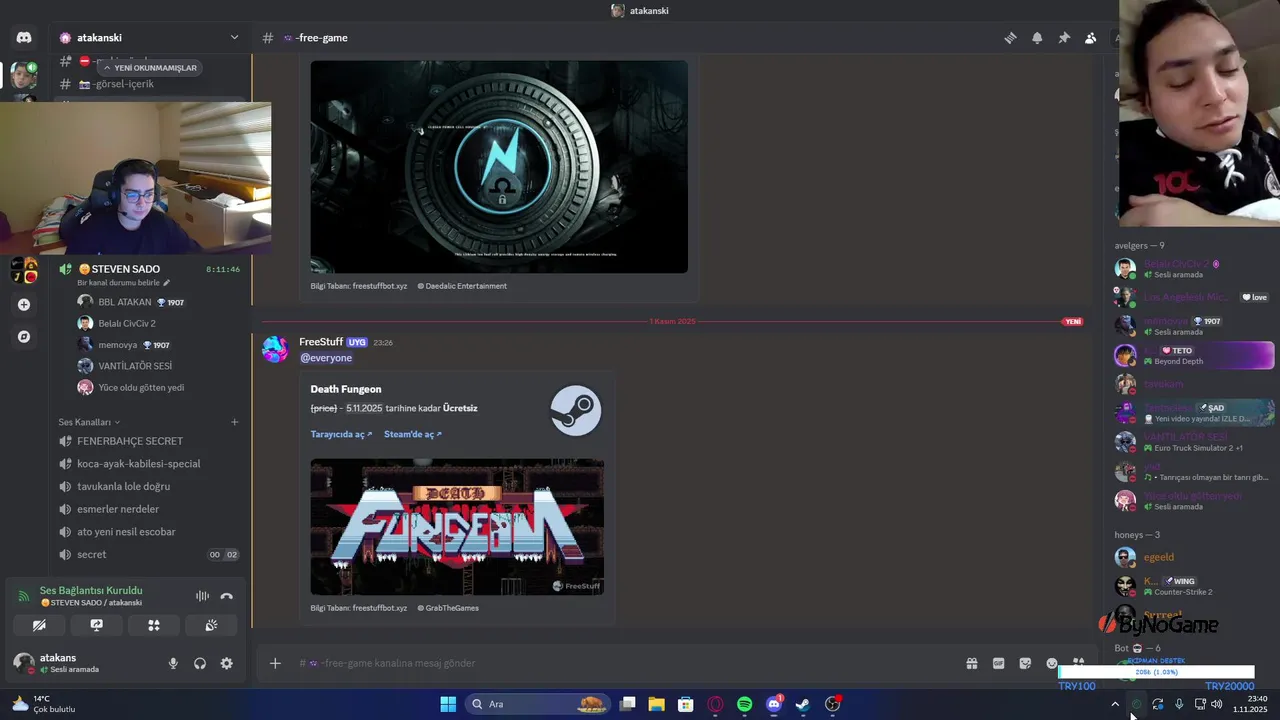The width and height of the screenshot is (1280, 720).
Task: Share your screen button
Action: click(x=97, y=625)
